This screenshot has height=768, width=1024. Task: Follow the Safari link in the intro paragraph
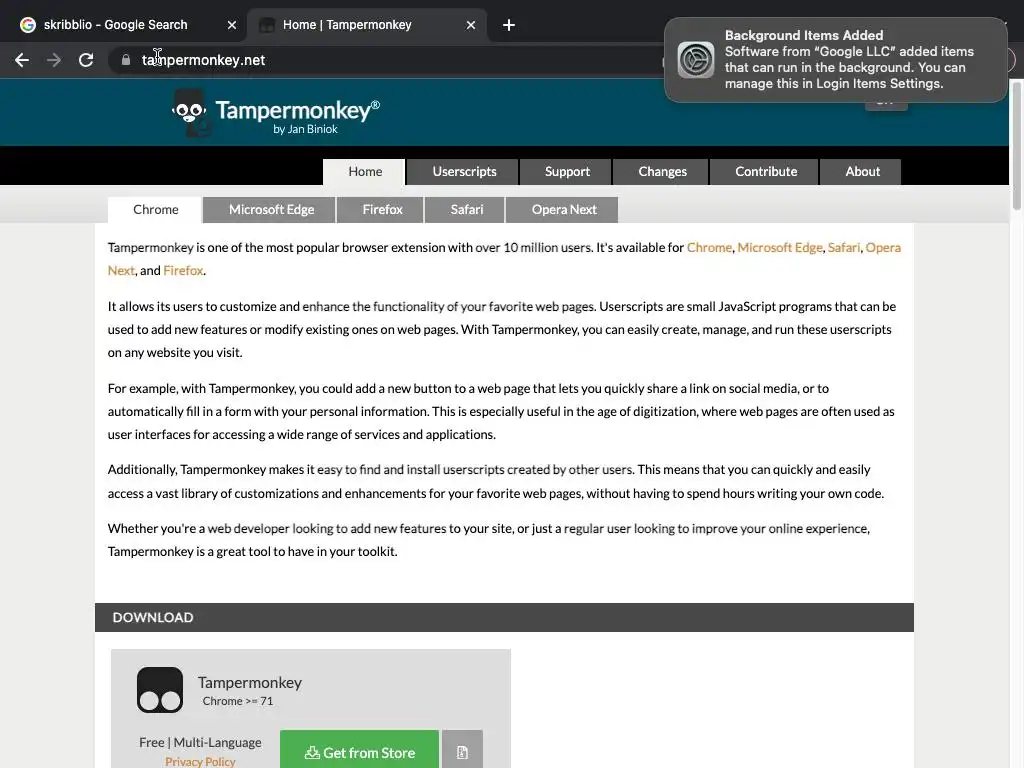click(x=844, y=248)
